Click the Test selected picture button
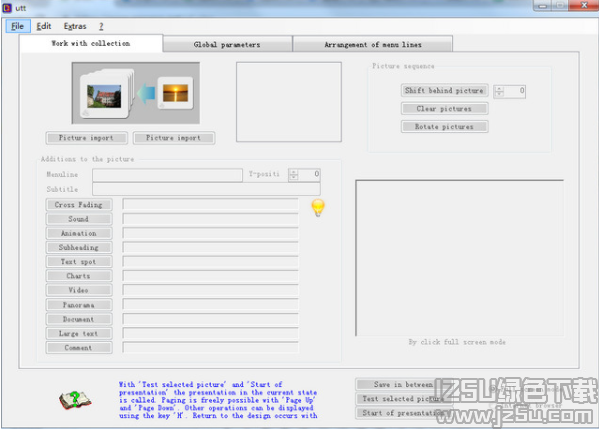This screenshot has height=429, width=599. [x=404, y=399]
